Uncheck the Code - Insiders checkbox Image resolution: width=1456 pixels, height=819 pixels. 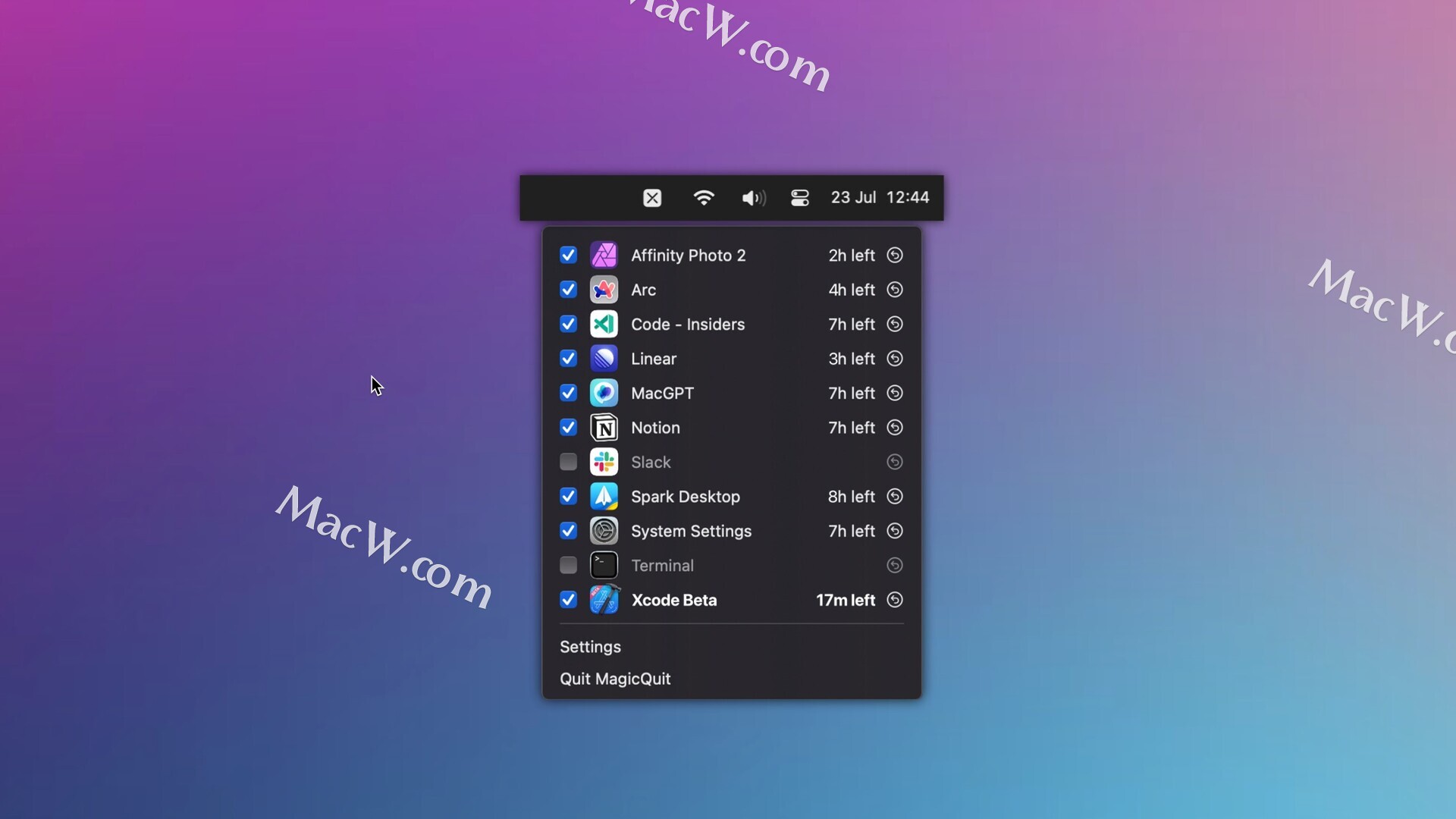(568, 325)
